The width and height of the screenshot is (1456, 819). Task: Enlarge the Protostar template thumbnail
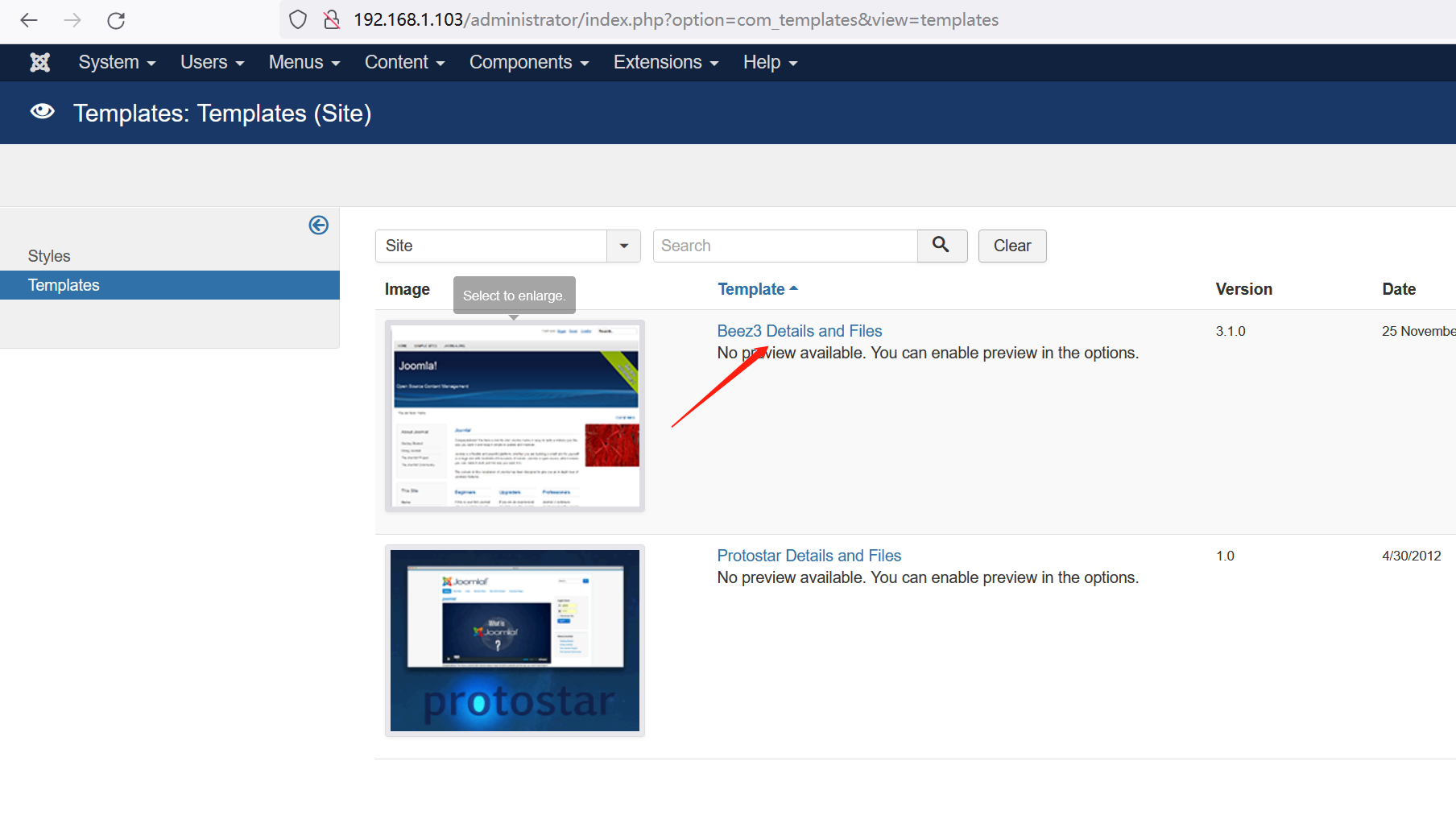(x=515, y=640)
